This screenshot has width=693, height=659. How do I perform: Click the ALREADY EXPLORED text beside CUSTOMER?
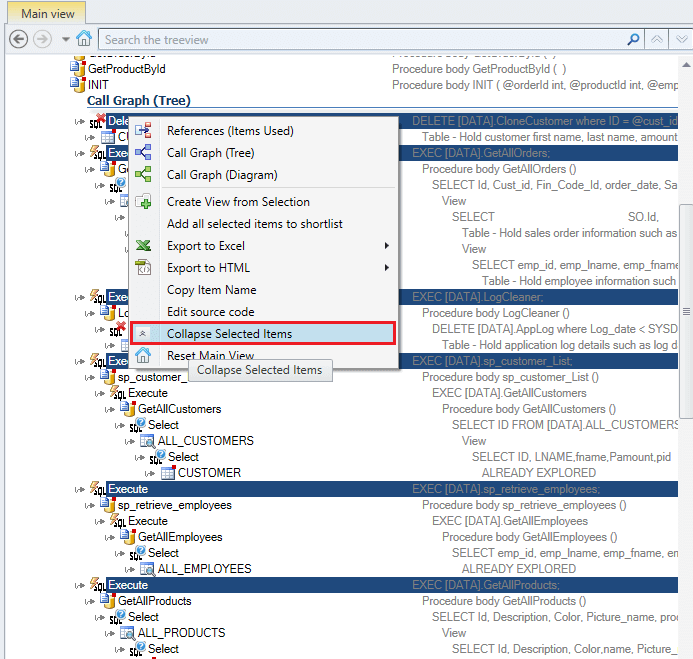(x=539, y=473)
